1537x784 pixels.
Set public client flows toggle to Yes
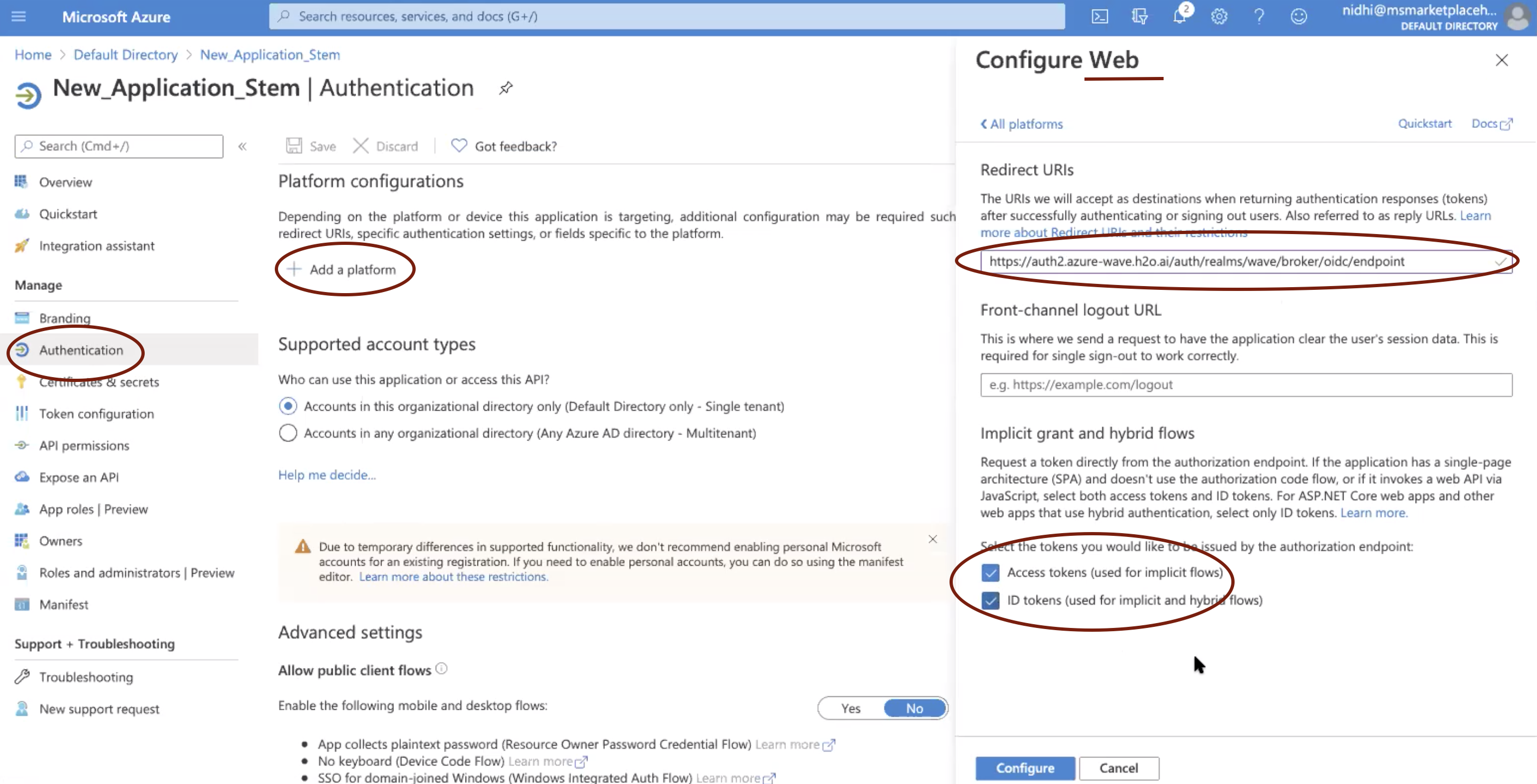(851, 708)
